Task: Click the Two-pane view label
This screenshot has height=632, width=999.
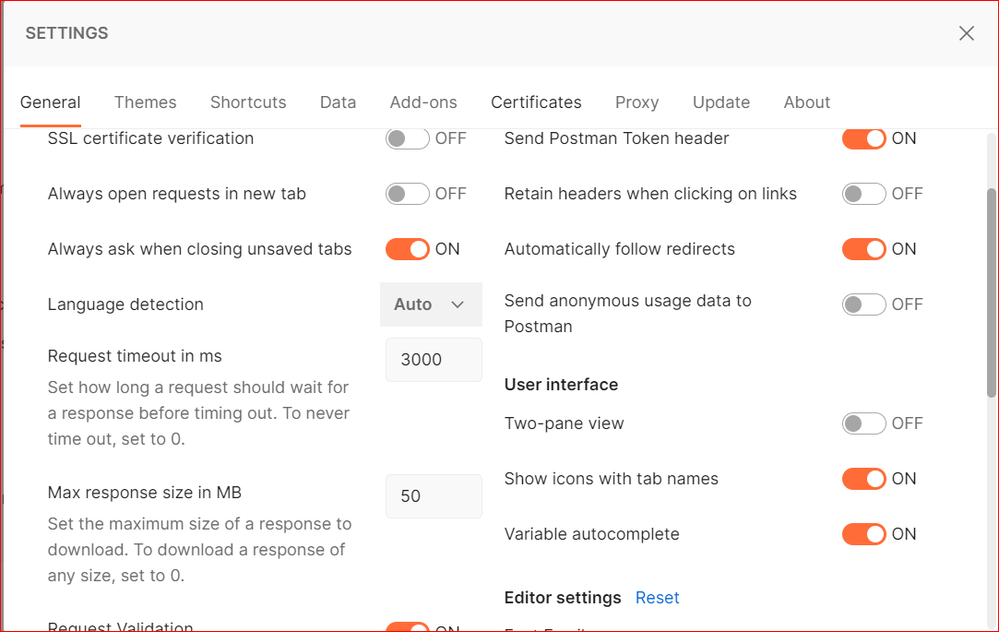Action: [564, 424]
